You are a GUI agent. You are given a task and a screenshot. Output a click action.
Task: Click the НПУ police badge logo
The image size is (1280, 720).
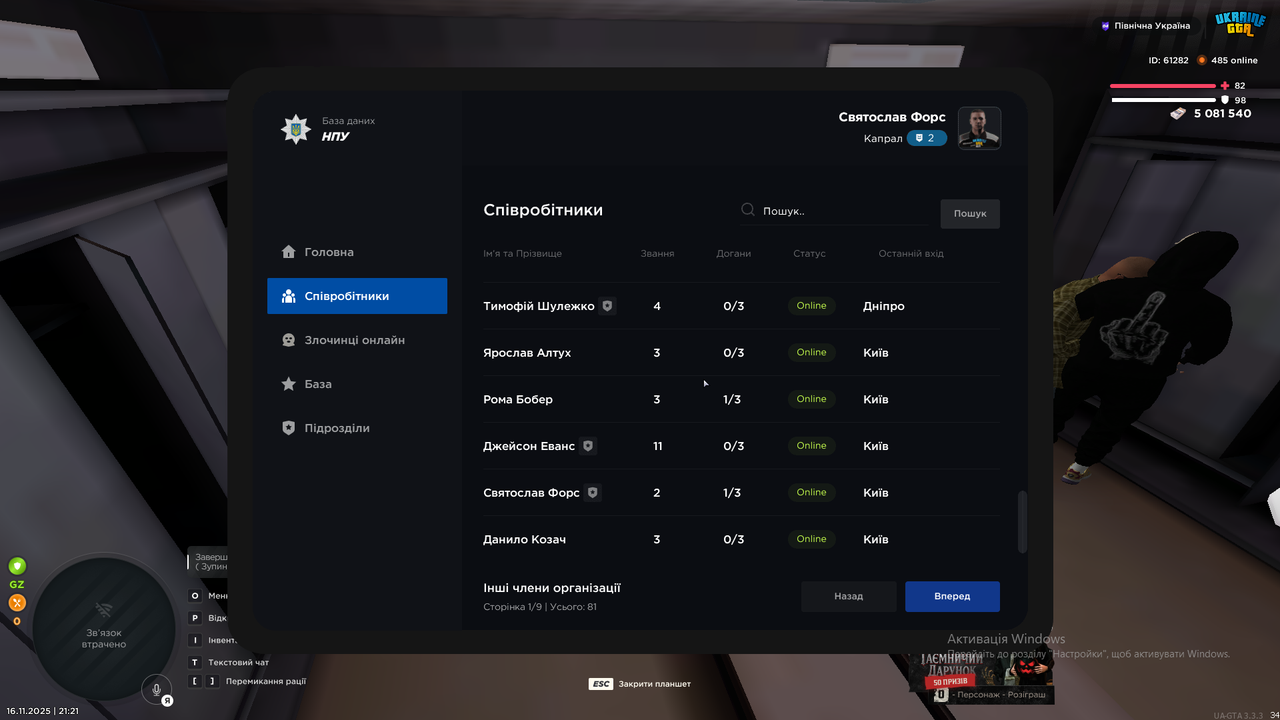[295, 129]
